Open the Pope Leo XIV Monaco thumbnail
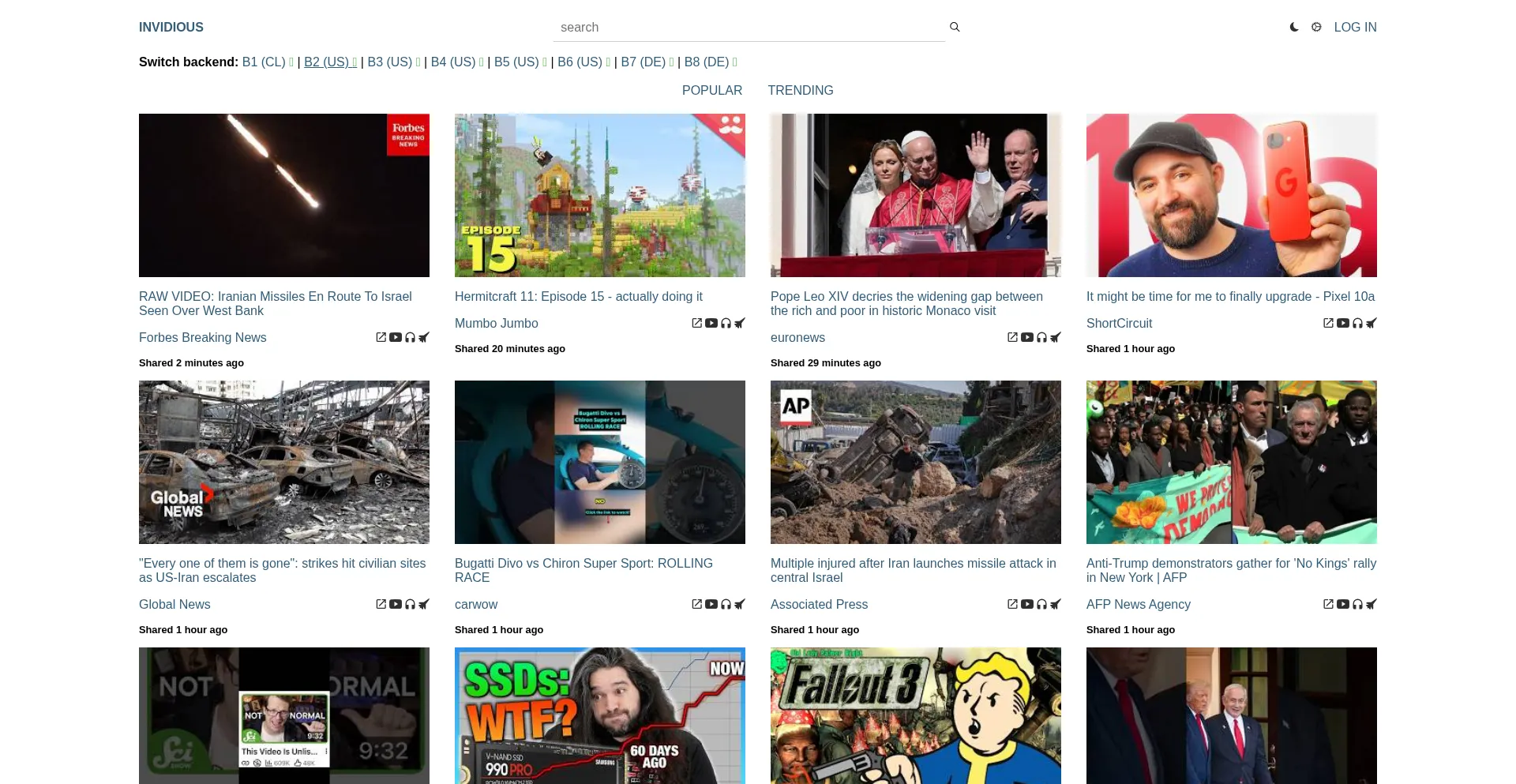 916,195
